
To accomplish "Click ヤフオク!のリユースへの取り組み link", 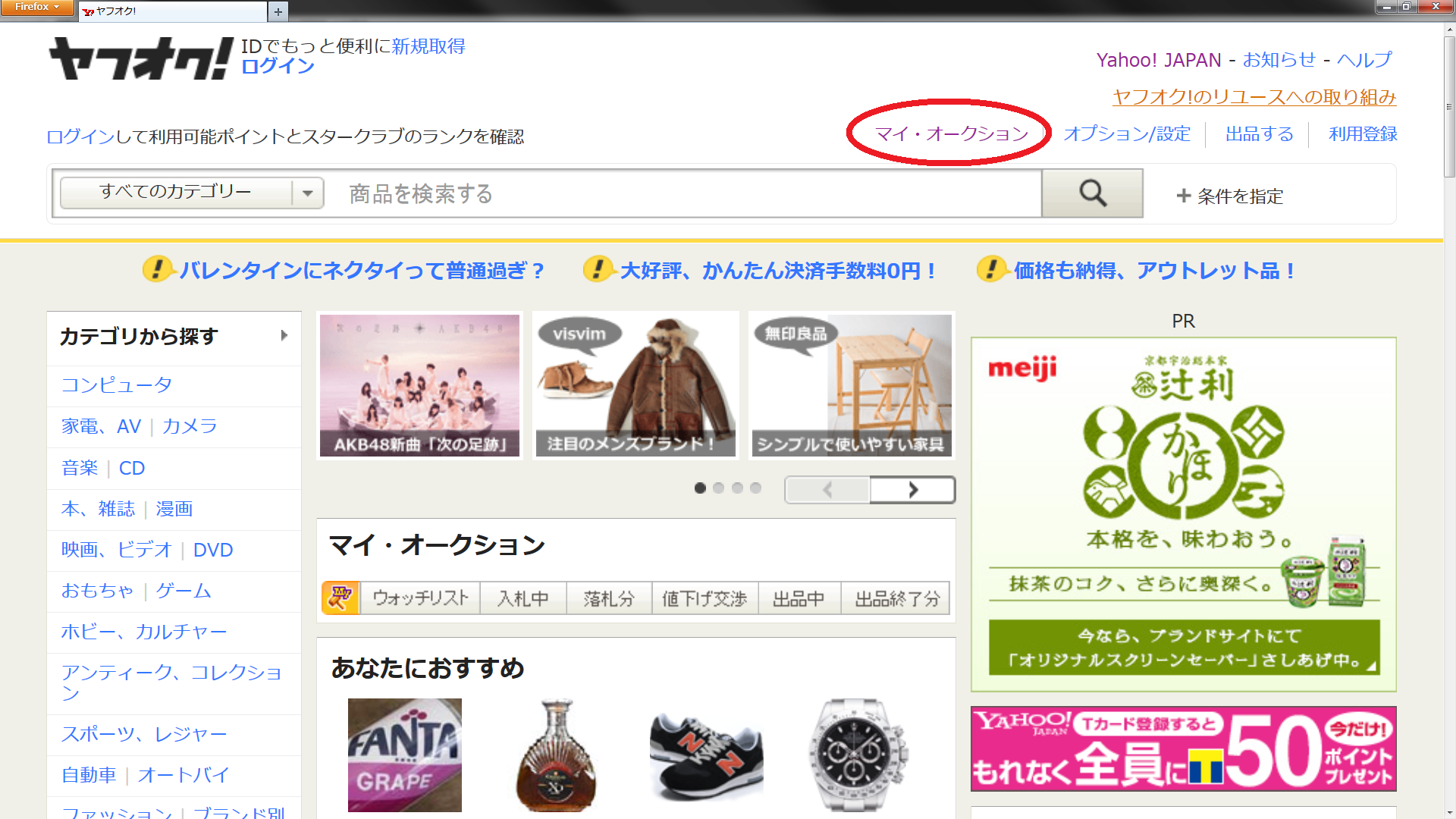I will coord(1254,97).
